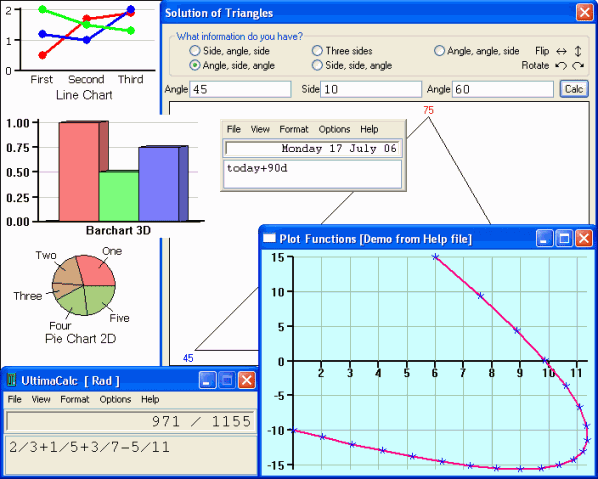The width and height of the screenshot is (598, 479).
Task: Click the first Angle field showing 45
Action: pos(240,89)
